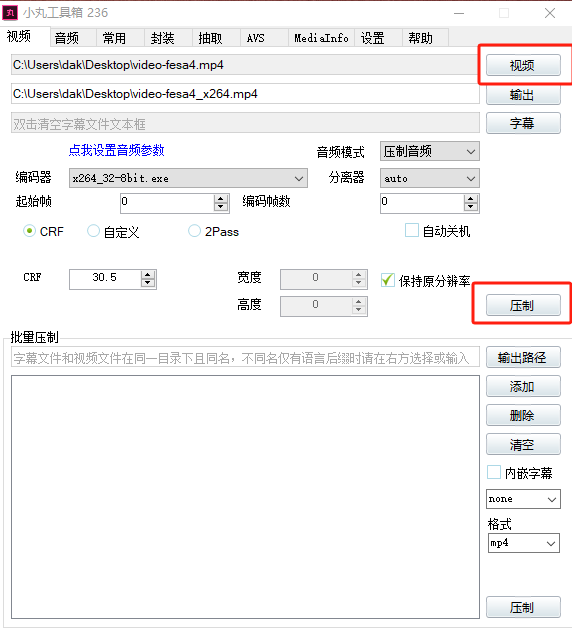The height and width of the screenshot is (629, 572).
Task: Decrease 起始帧 with down arrow
Action: click(x=221, y=207)
